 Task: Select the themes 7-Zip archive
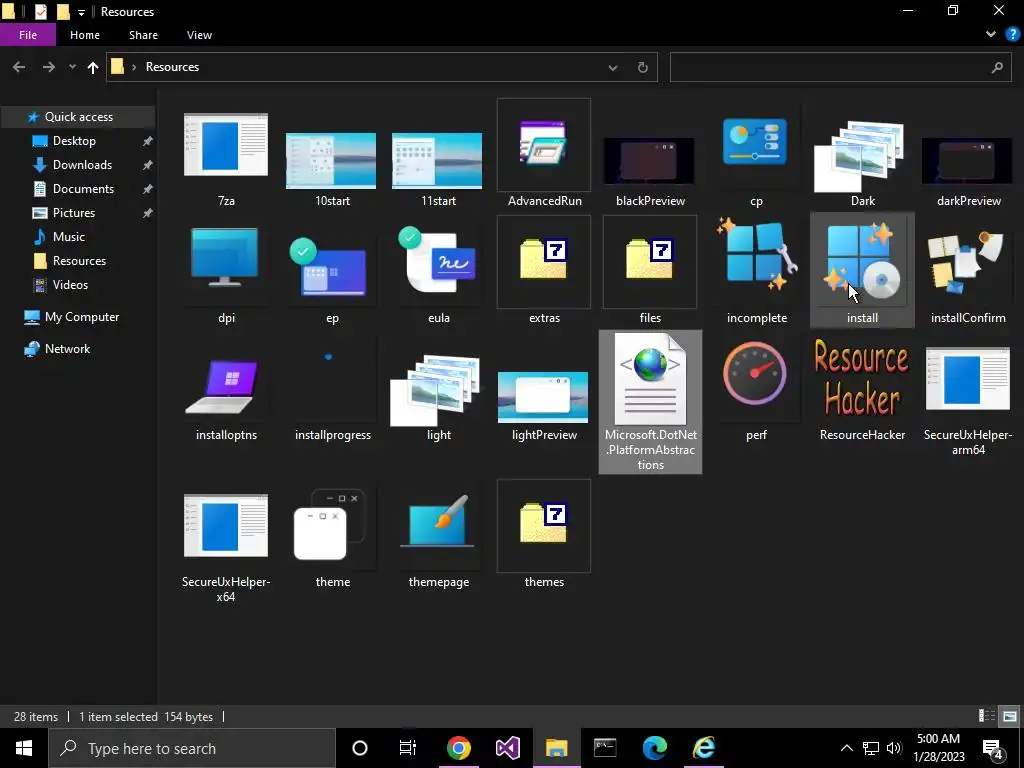coord(543,526)
